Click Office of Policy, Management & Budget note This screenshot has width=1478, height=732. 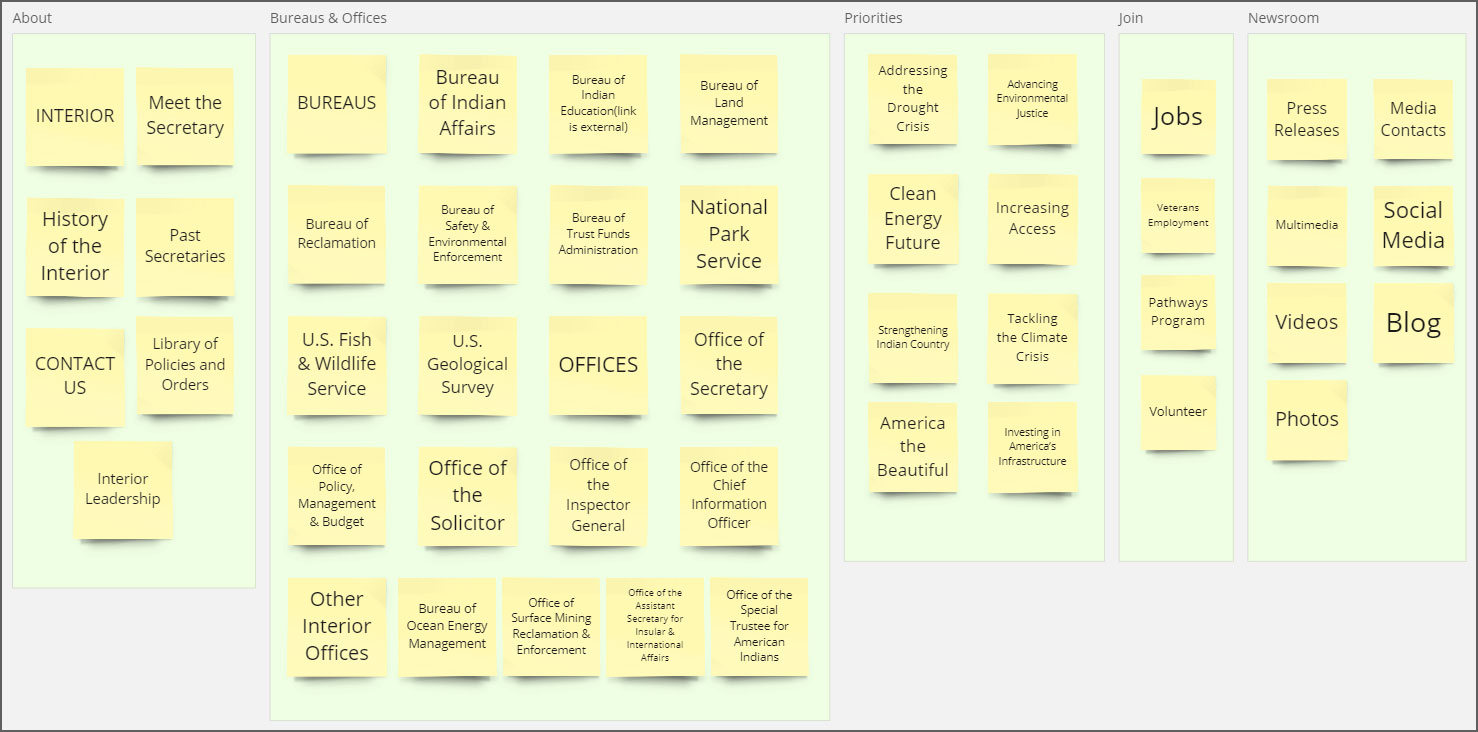[x=337, y=496]
